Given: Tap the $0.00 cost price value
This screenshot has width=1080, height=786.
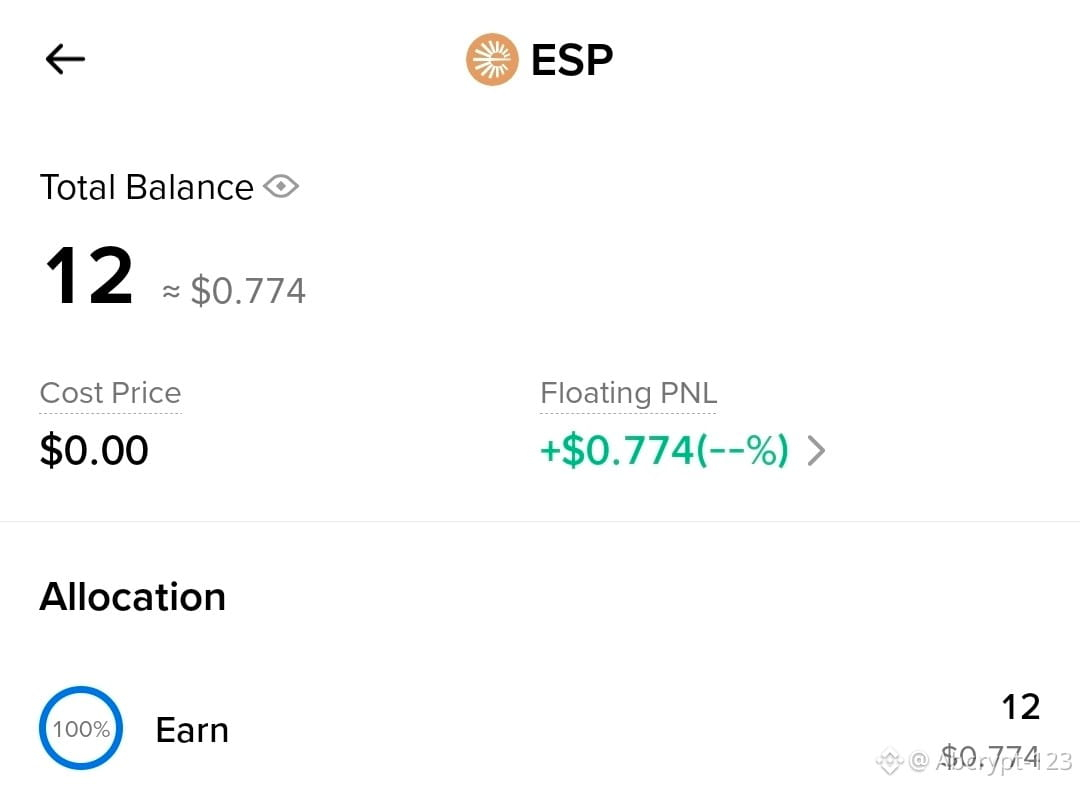Looking at the screenshot, I should click(x=94, y=451).
